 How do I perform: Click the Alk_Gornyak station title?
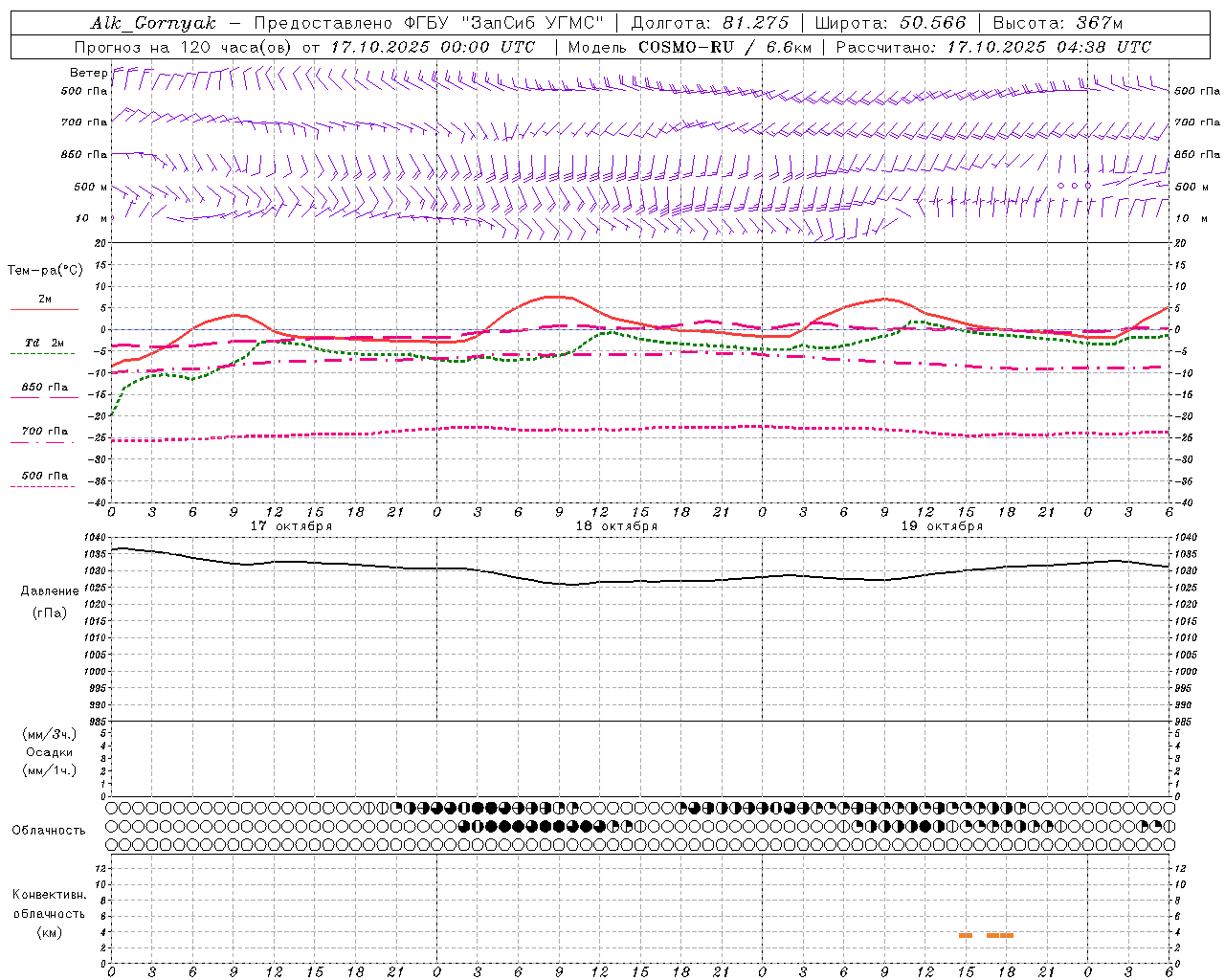coord(154,23)
